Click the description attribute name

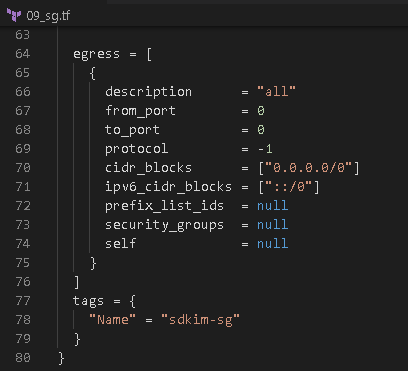tap(148, 92)
